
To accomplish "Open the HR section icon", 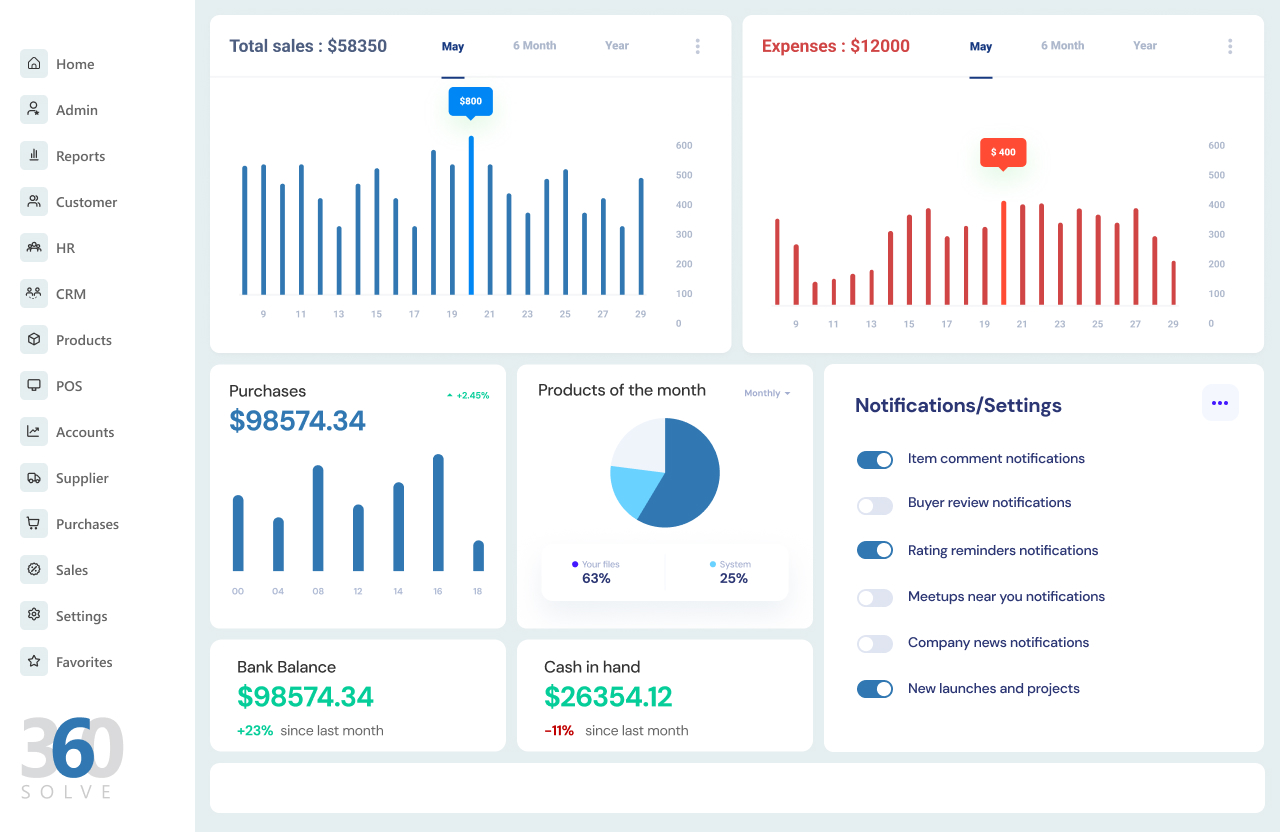I will click(x=33, y=247).
